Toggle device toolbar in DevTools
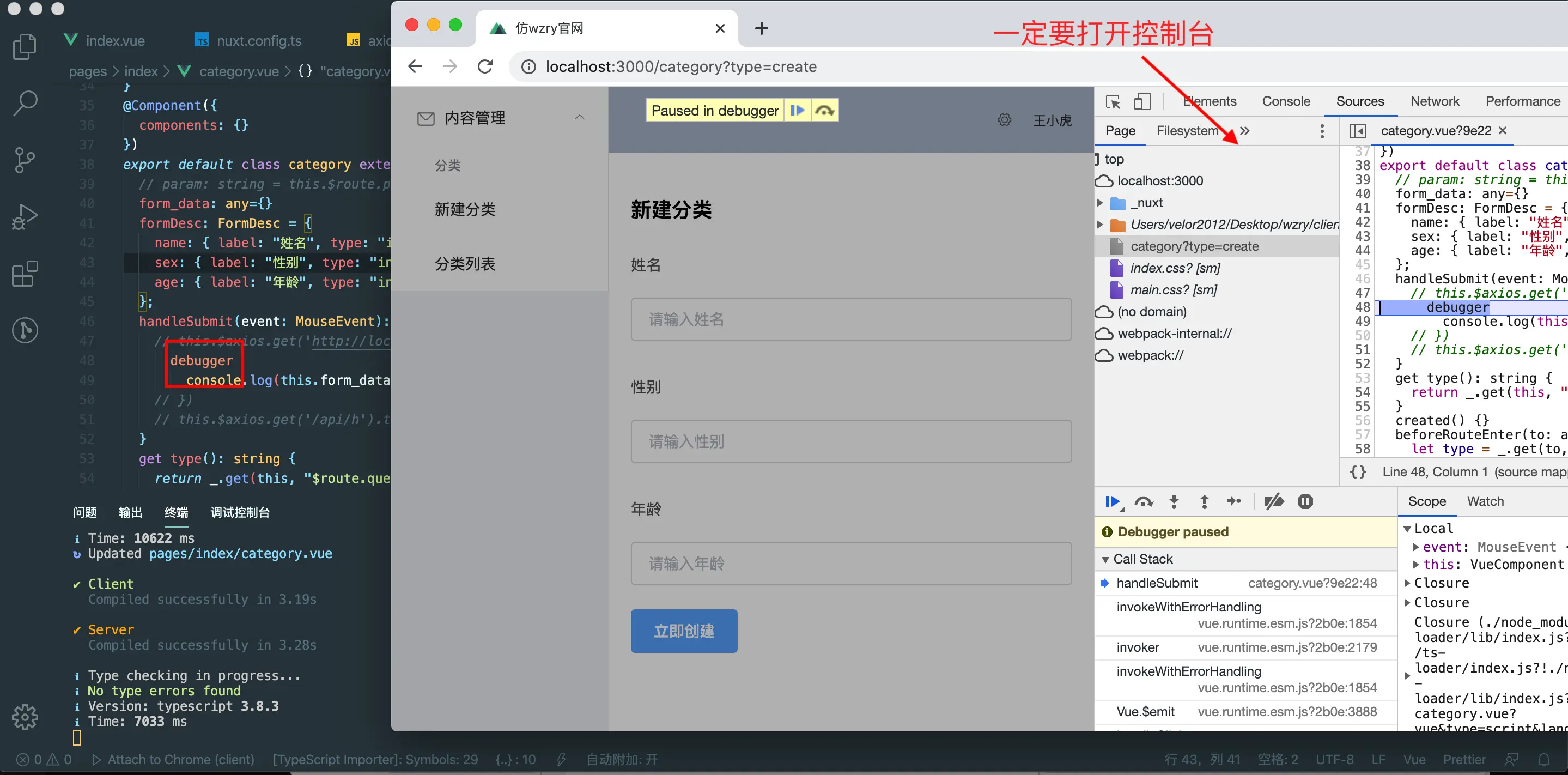 (x=1142, y=102)
